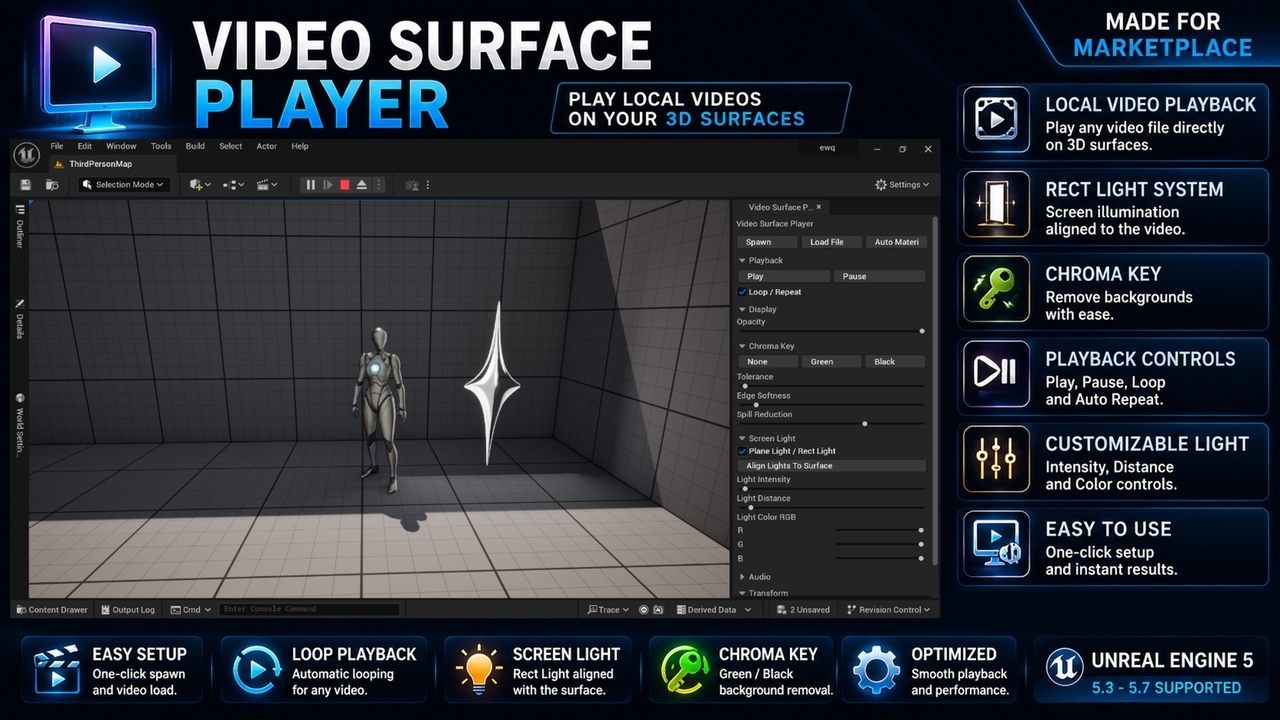This screenshot has height=720, width=1280.
Task: Select None chroma key mode
Action: [x=767, y=362]
